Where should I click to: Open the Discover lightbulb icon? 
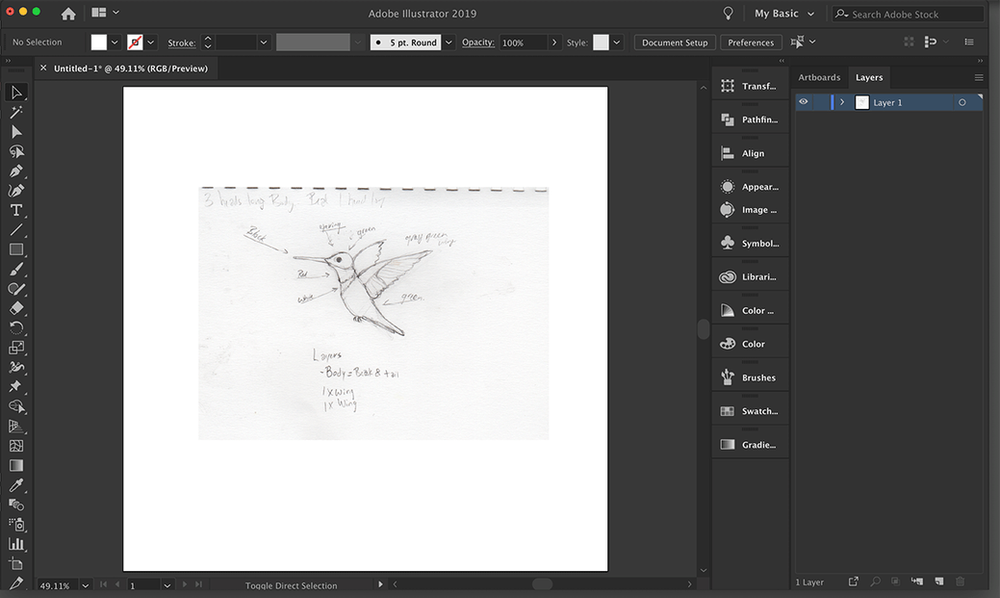728,13
